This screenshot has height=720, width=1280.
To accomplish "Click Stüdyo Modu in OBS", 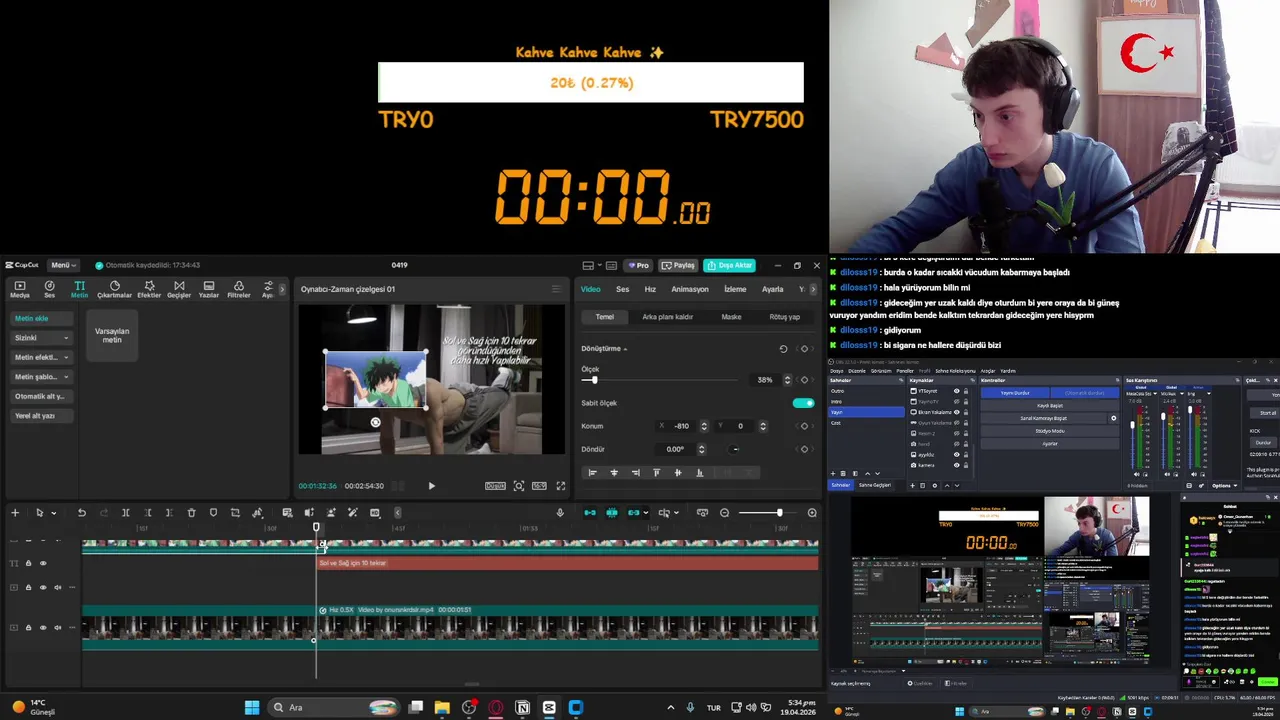I will coord(1049,431).
